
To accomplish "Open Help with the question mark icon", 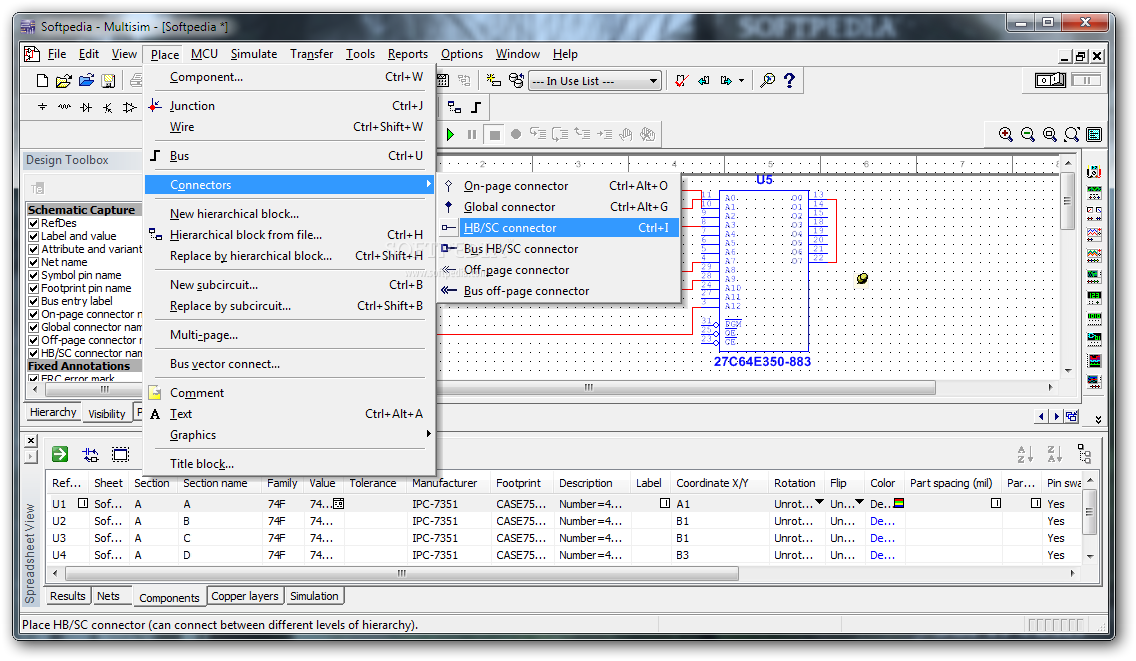I will 790,80.
